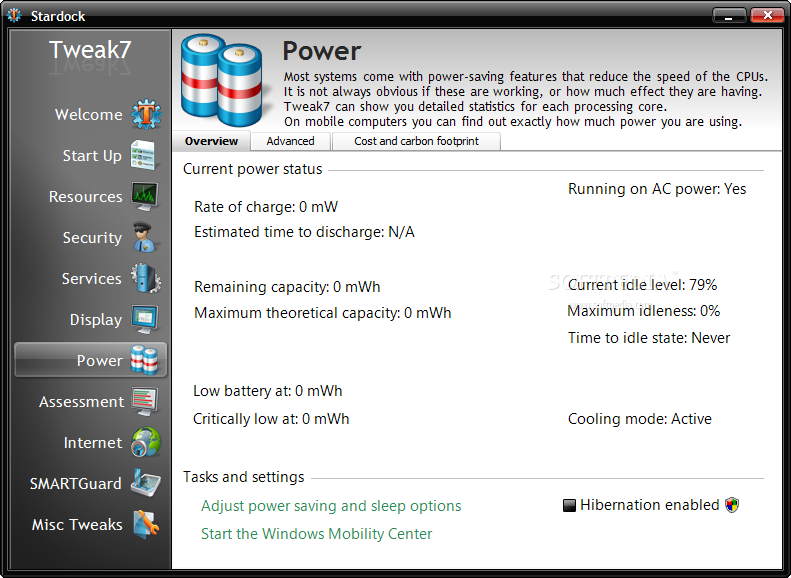The image size is (791, 578).
Task: Open Resources via the graph monitor icon
Action: click(x=145, y=196)
